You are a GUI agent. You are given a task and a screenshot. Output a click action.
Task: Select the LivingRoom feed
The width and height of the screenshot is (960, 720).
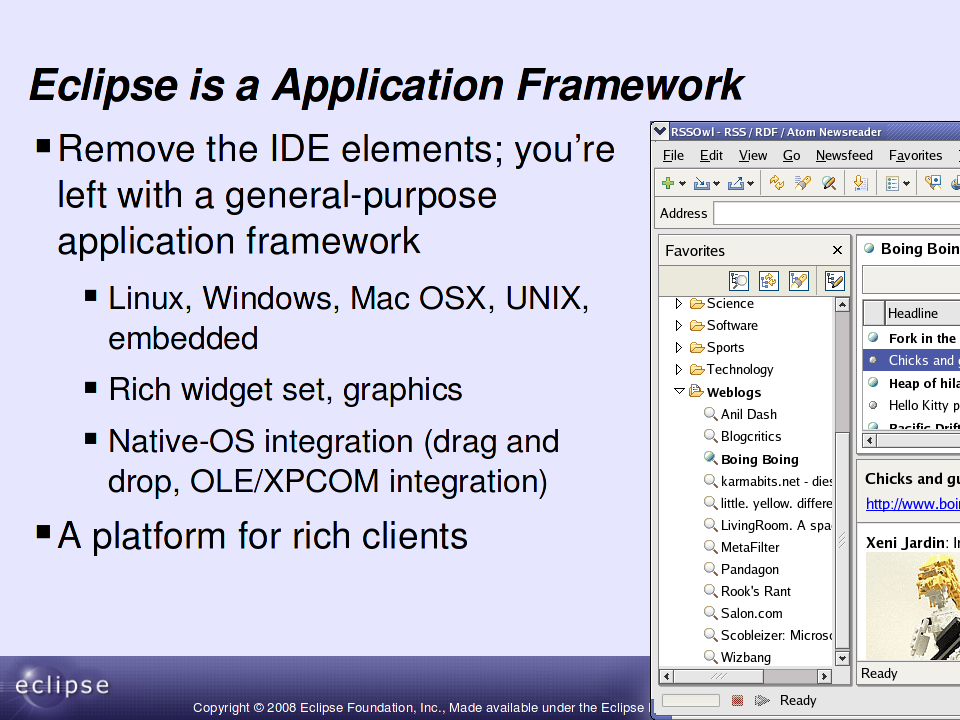point(776,526)
